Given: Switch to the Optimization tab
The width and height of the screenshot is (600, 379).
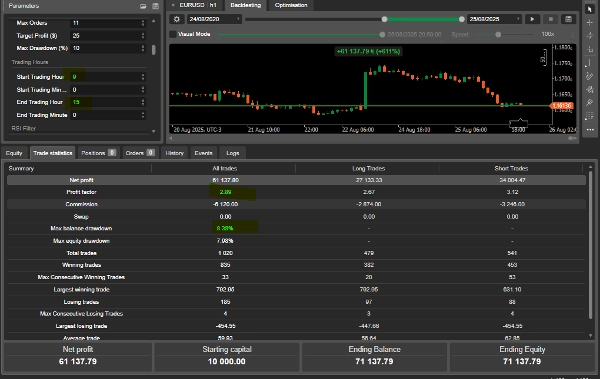Looking at the screenshot, I should (x=291, y=5).
